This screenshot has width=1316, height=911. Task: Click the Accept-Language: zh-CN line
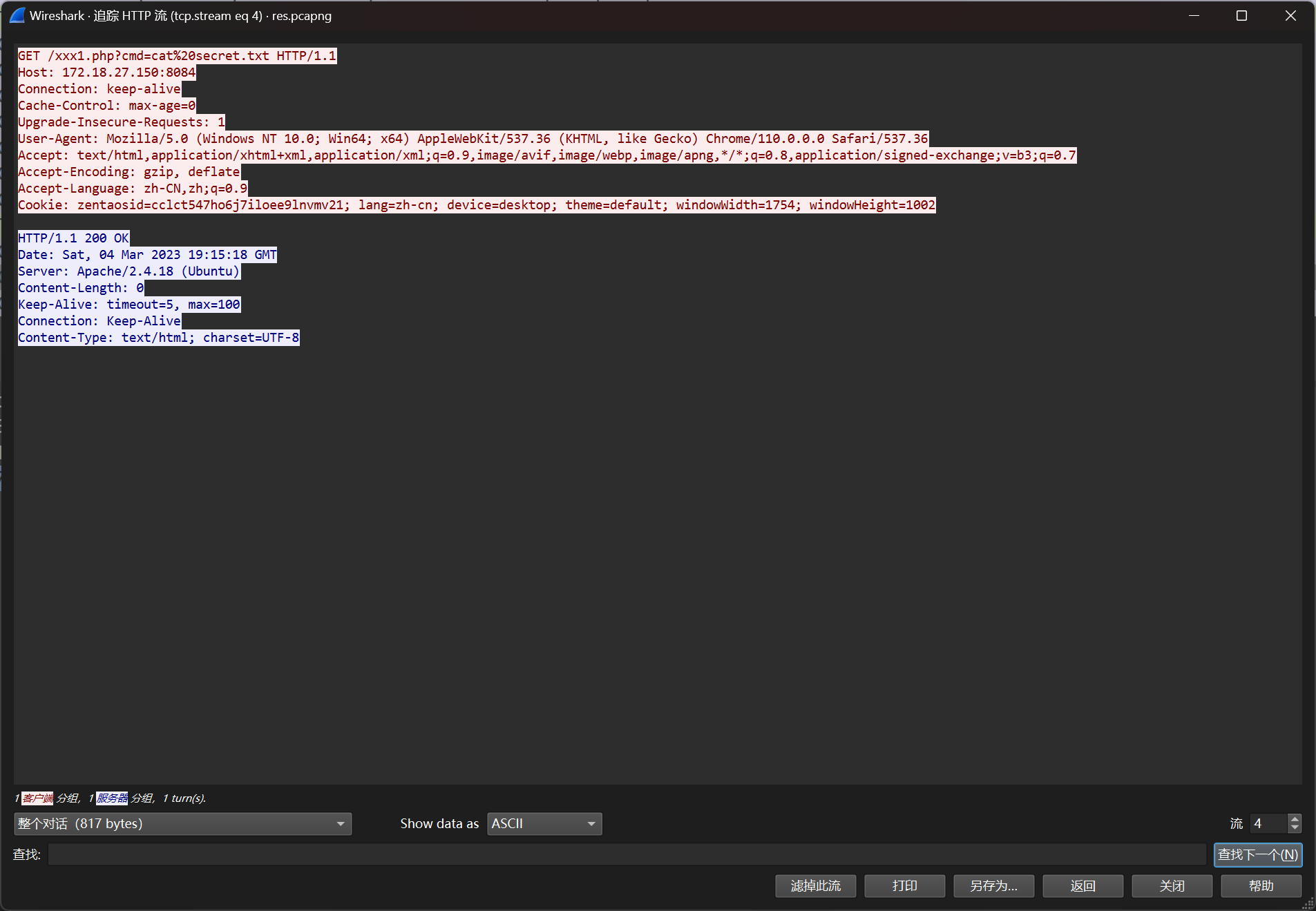(x=133, y=189)
